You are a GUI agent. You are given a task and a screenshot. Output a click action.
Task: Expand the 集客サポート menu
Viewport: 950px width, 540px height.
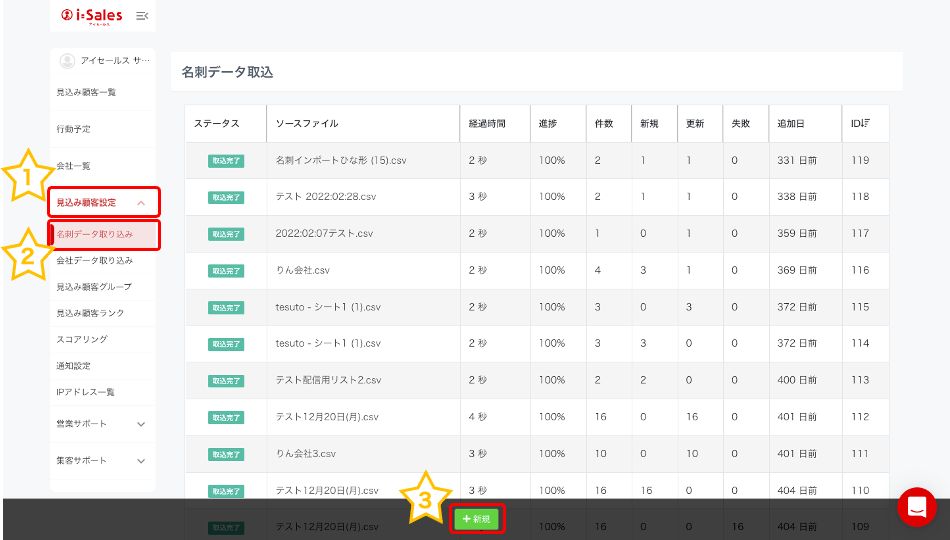point(141,461)
